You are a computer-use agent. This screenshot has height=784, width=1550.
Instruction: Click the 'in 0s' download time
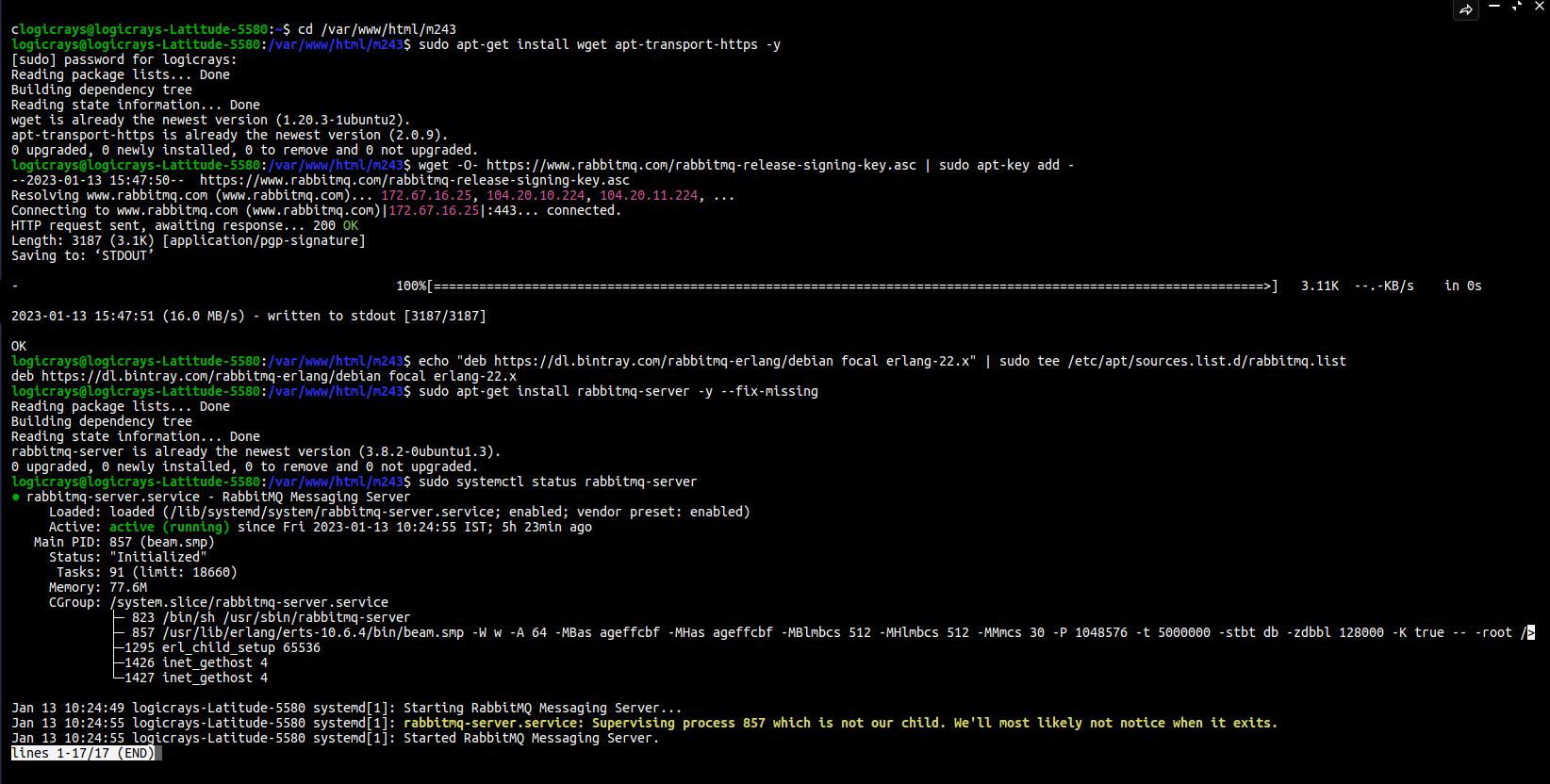click(1463, 286)
